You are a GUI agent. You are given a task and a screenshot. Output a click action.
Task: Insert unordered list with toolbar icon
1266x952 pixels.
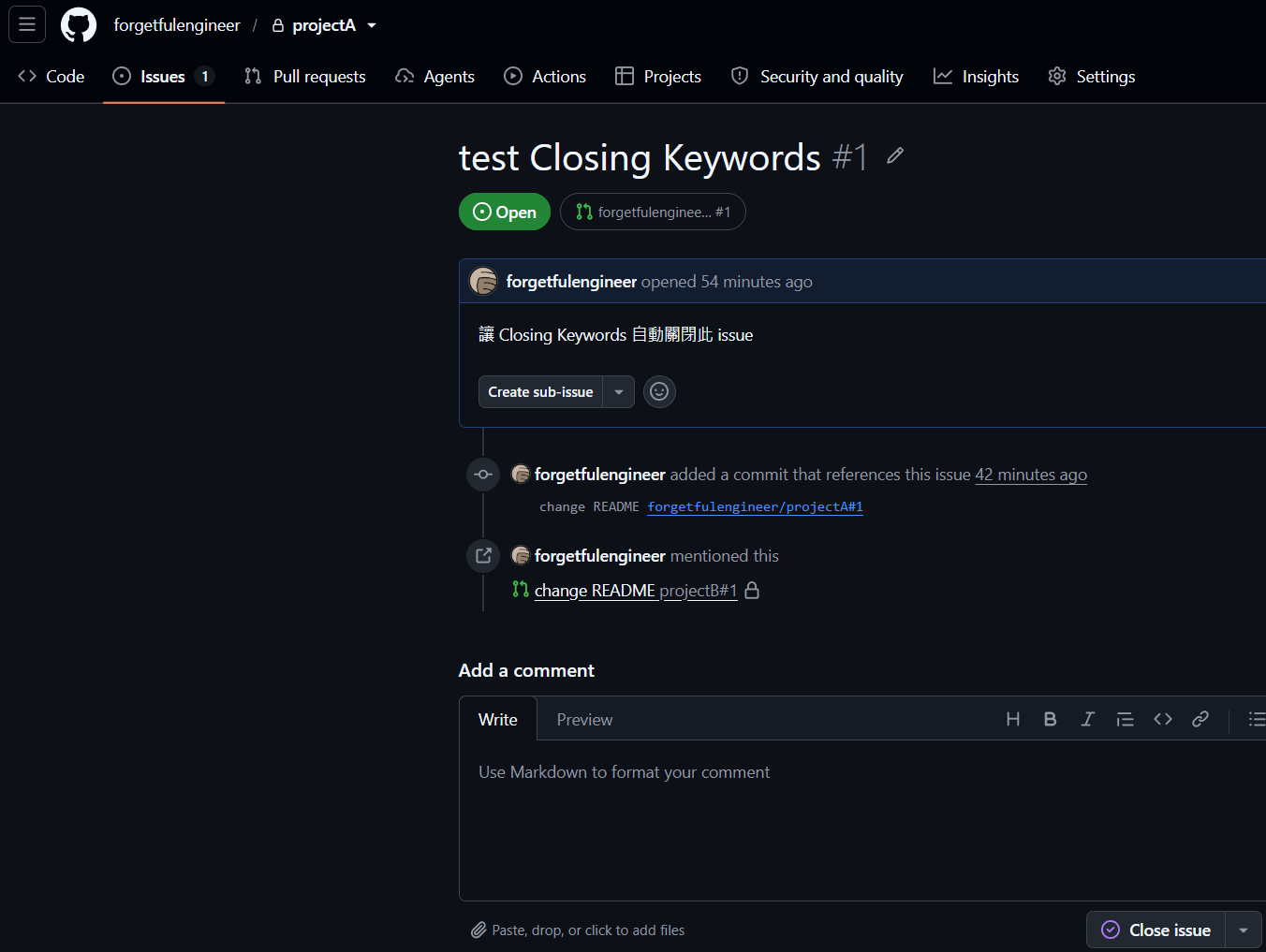click(1257, 719)
